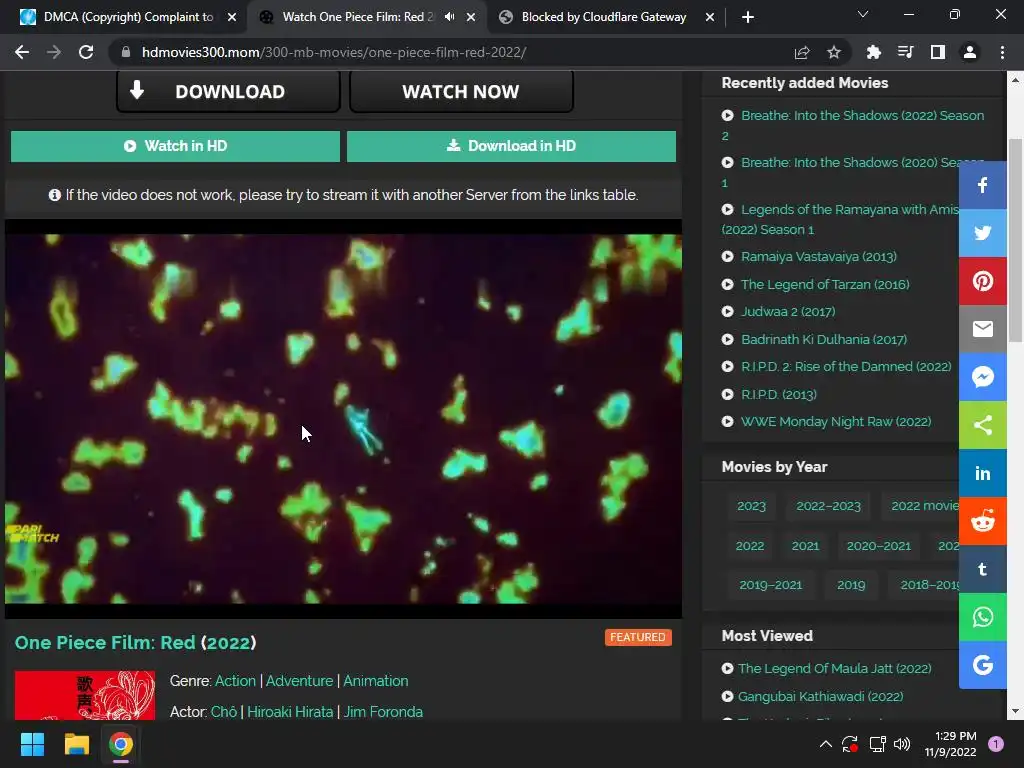
Task: Share page via email icon
Action: pyautogui.click(x=982, y=329)
